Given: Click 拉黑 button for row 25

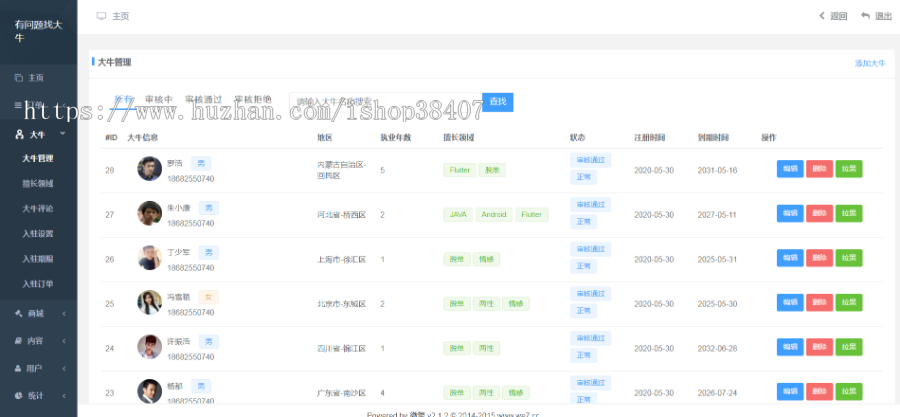Looking at the screenshot, I should [x=849, y=302].
